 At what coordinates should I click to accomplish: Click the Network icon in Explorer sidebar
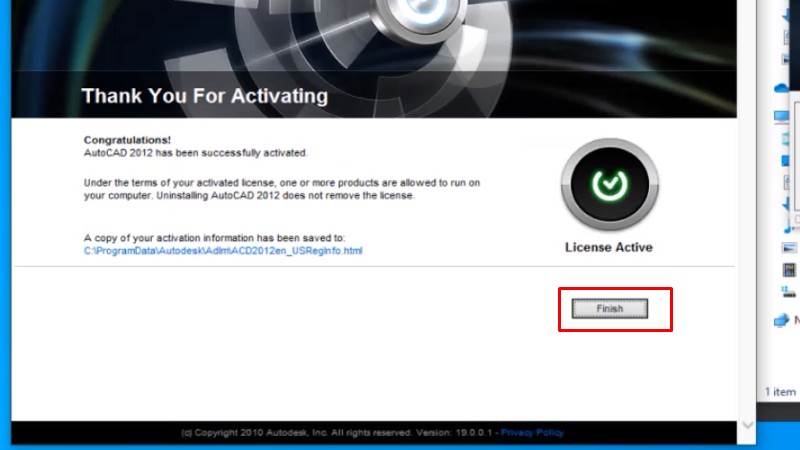coord(782,321)
